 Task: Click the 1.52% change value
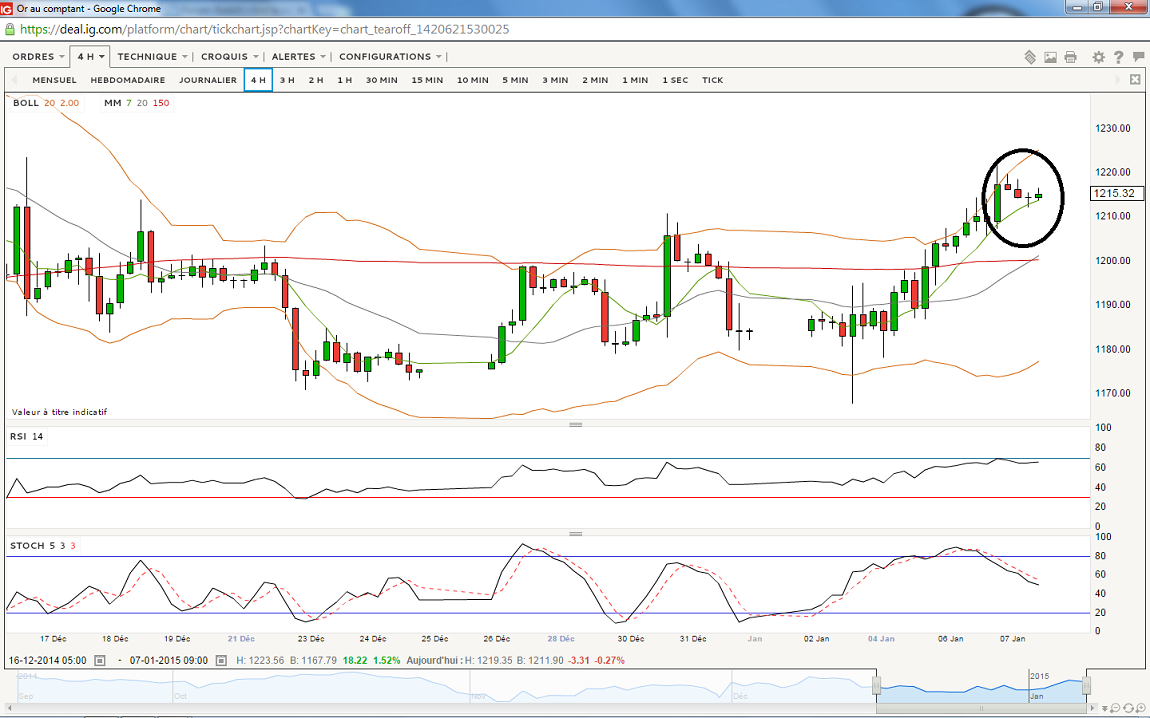pyautogui.click(x=387, y=661)
